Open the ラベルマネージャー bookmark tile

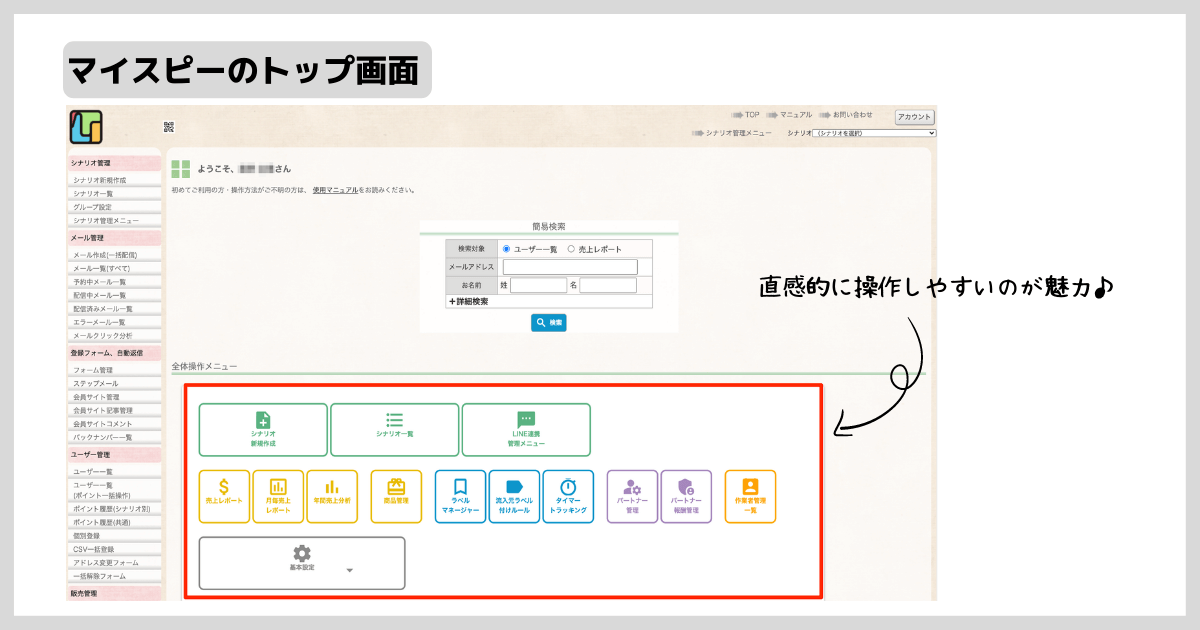[x=460, y=496]
